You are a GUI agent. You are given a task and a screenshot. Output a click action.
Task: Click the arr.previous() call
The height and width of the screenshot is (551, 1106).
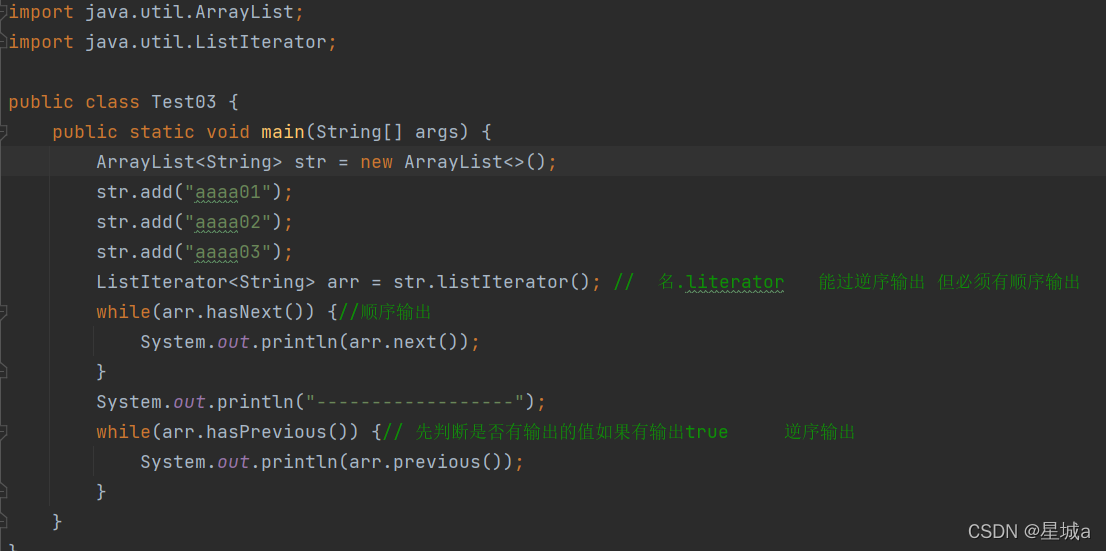coord(425,462)
